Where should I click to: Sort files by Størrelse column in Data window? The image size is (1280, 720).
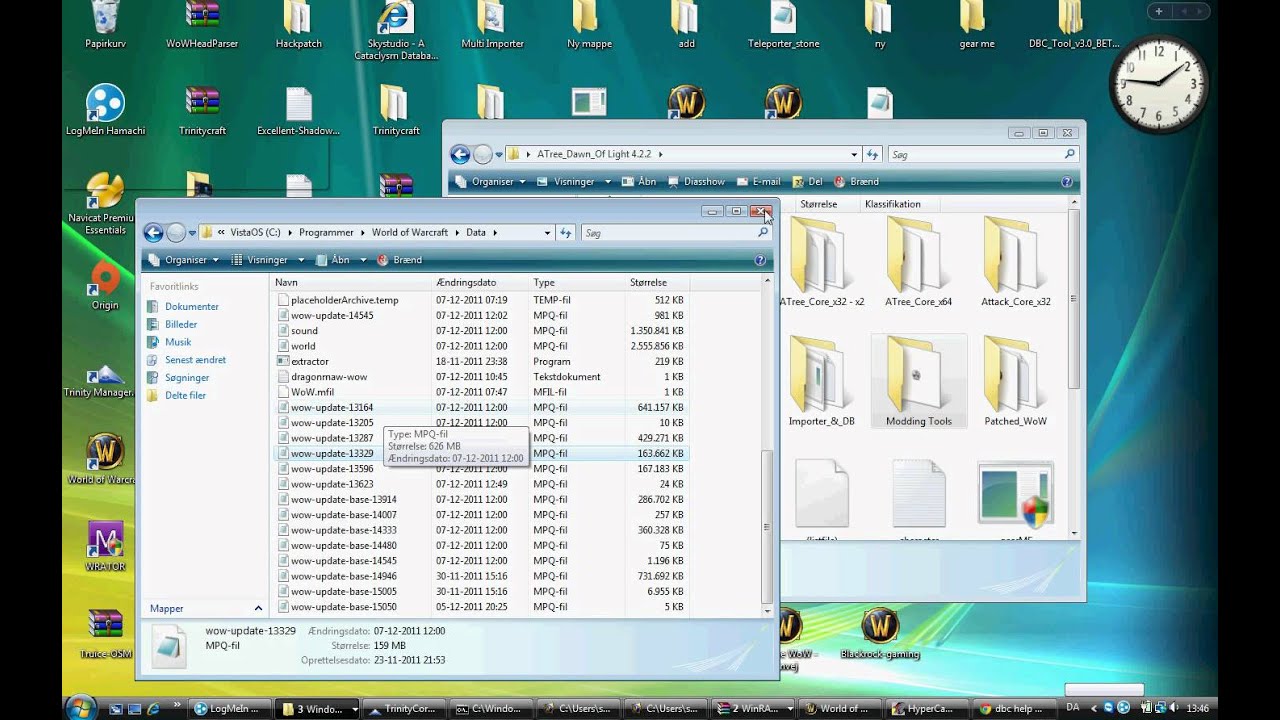[x=657, y=283]
